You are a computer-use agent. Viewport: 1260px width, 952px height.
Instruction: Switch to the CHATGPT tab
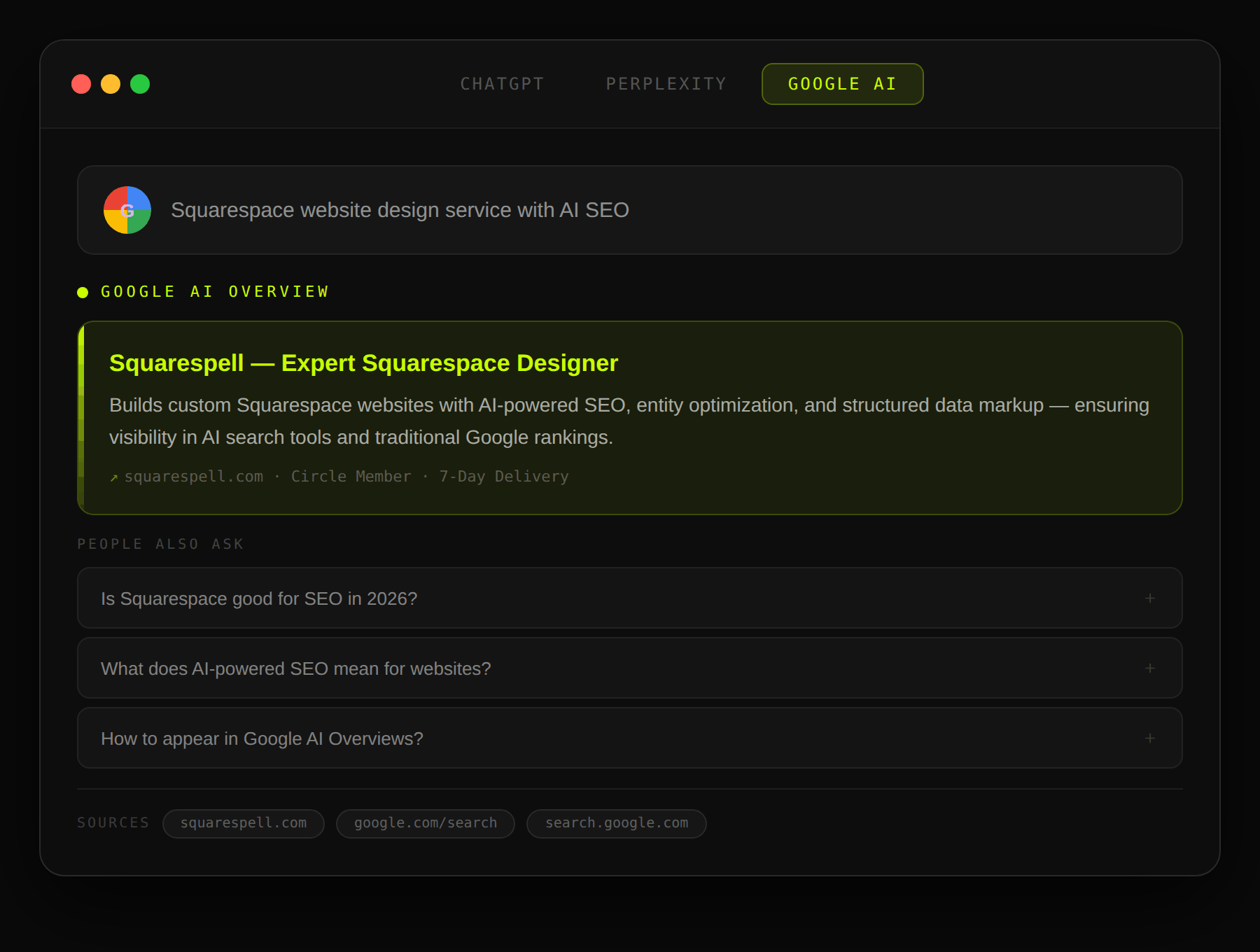pyautogui.click(x=503, y=83)
